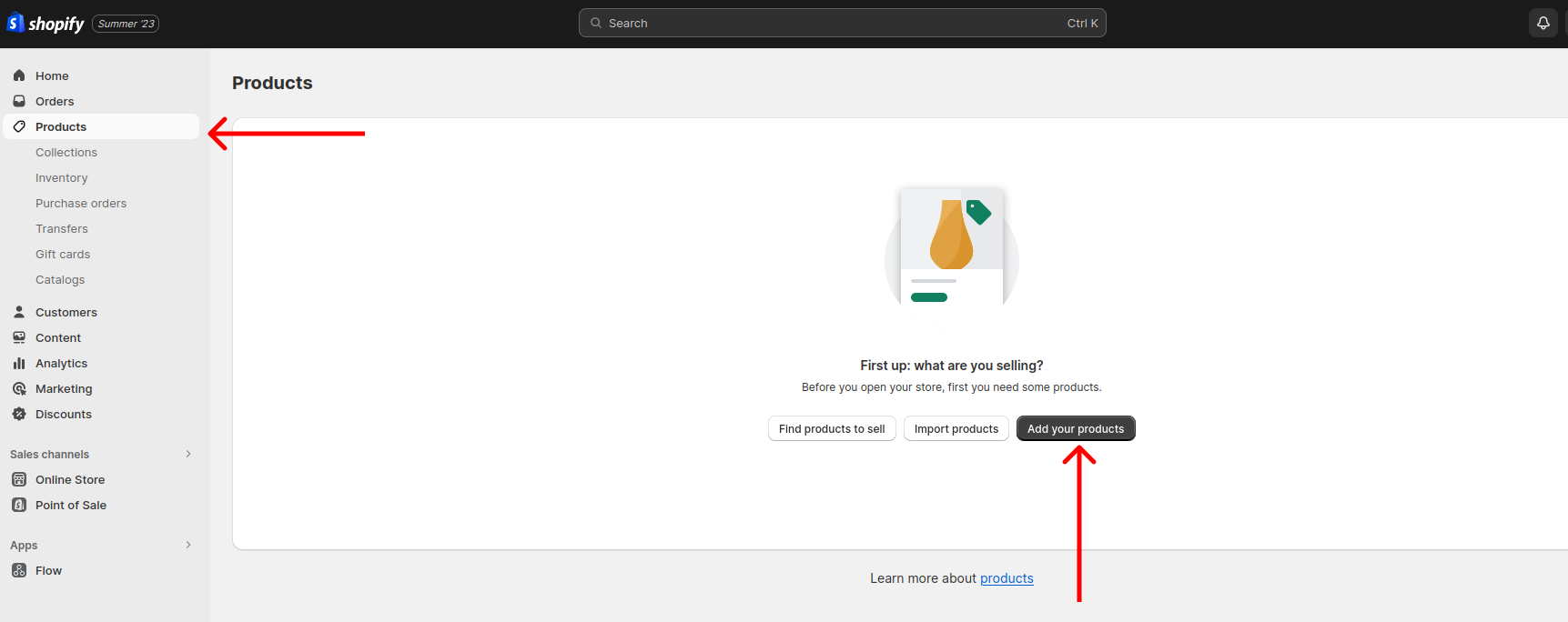Click the Customers person icon
This screenshot has width=1568, height=622.
click(x=19, y=312)
